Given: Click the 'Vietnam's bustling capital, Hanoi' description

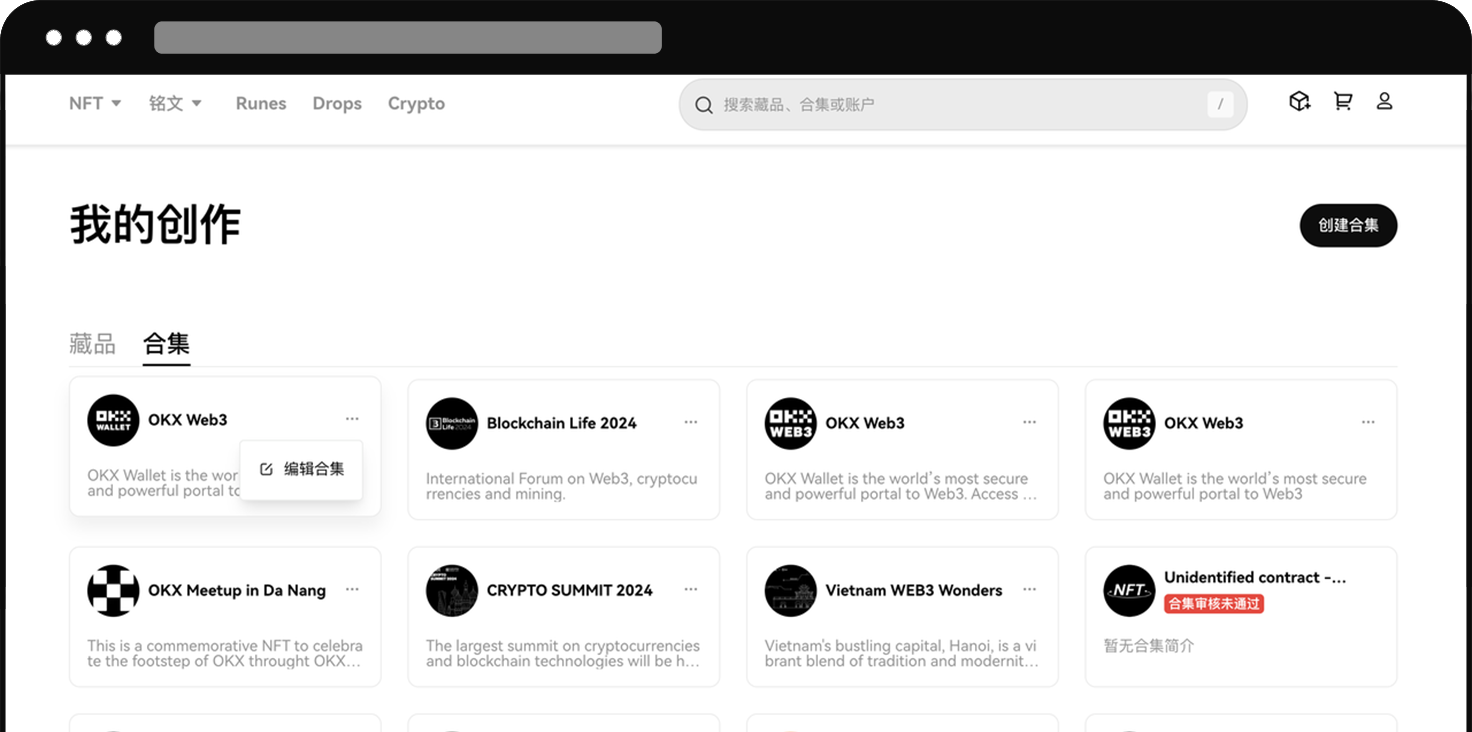Looking at the screenshot, I should [x=902, y=653].
